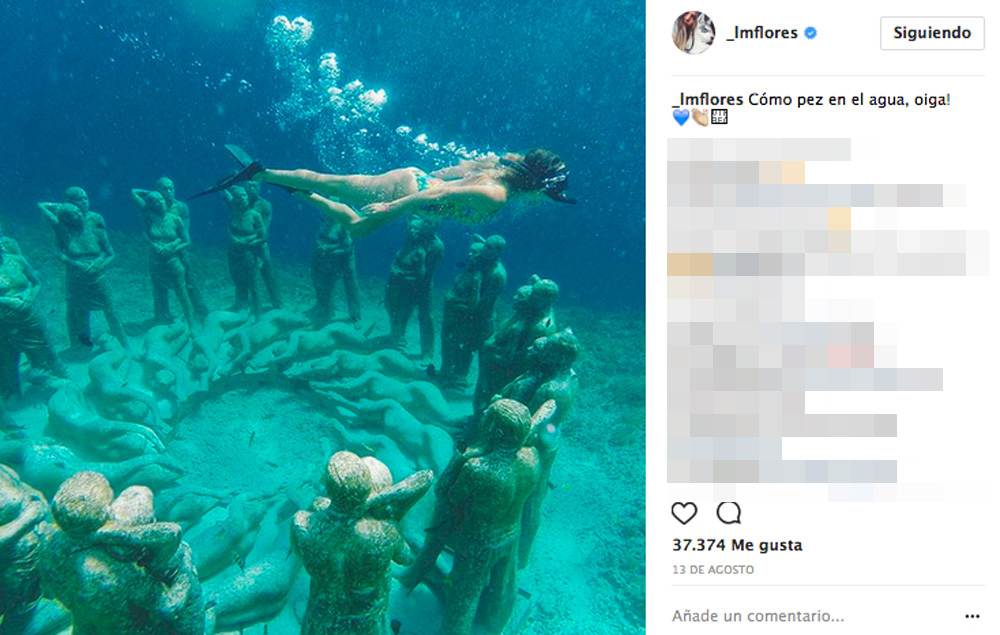Image resolution: width=1000 pixels, height=635 pixels.
Task: Toggle the Siguiendo follow button
Action: coord(932,33)
